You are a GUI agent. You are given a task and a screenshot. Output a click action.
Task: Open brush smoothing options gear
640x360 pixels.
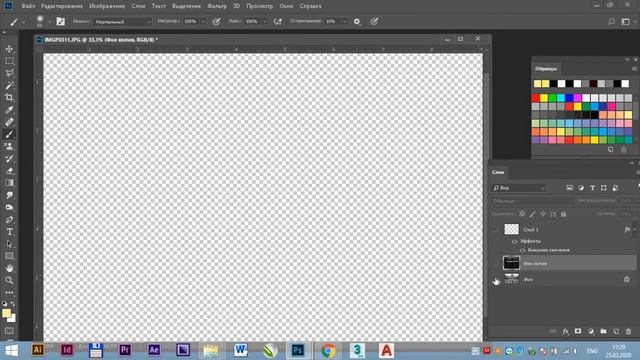pos(357,21)
